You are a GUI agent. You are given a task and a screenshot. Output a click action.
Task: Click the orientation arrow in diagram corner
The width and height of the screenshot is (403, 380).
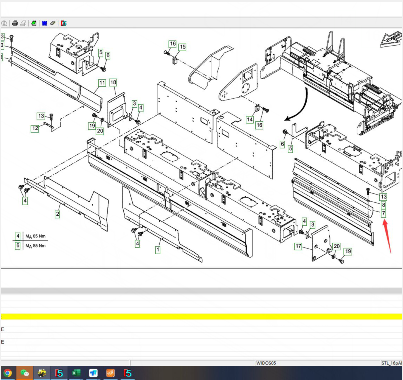point(391,39)
